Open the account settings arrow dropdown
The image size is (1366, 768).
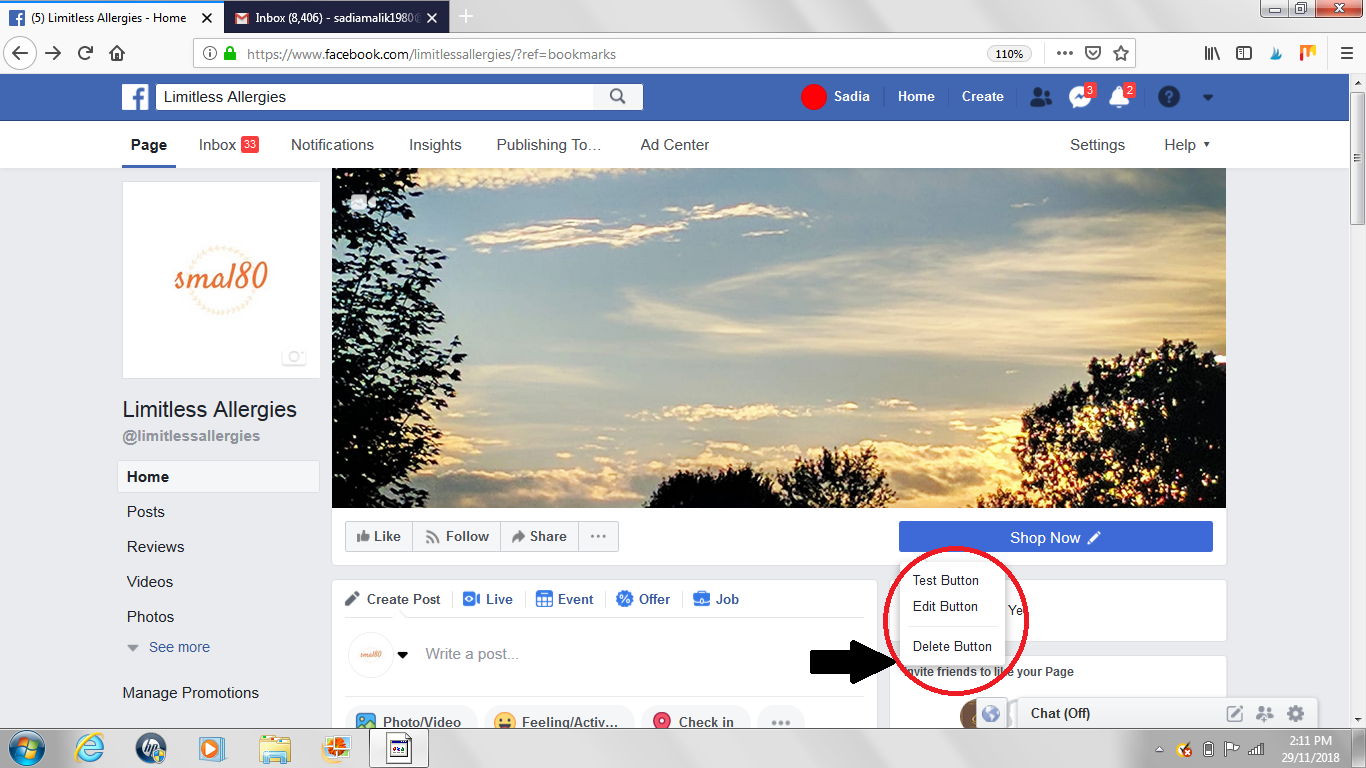click(1207, 96)
